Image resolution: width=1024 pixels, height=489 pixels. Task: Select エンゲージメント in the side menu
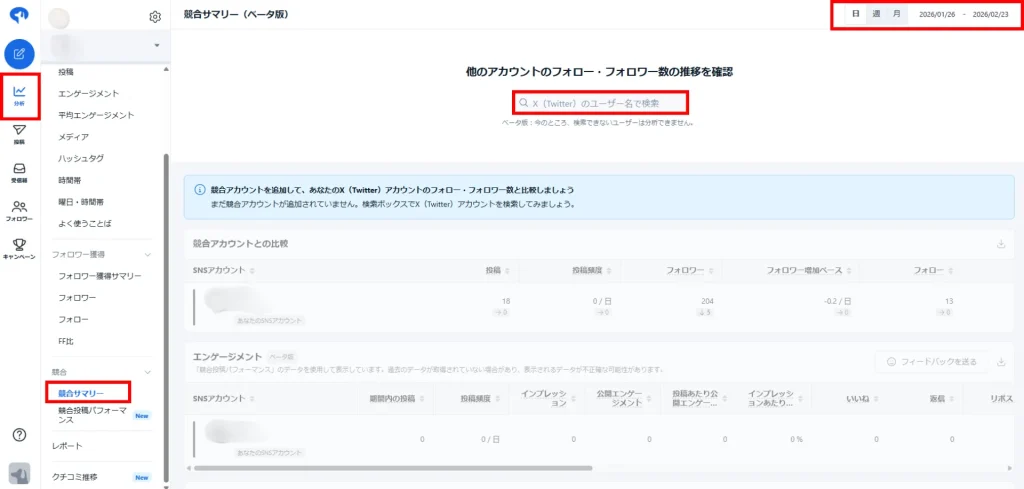point(89,93)
